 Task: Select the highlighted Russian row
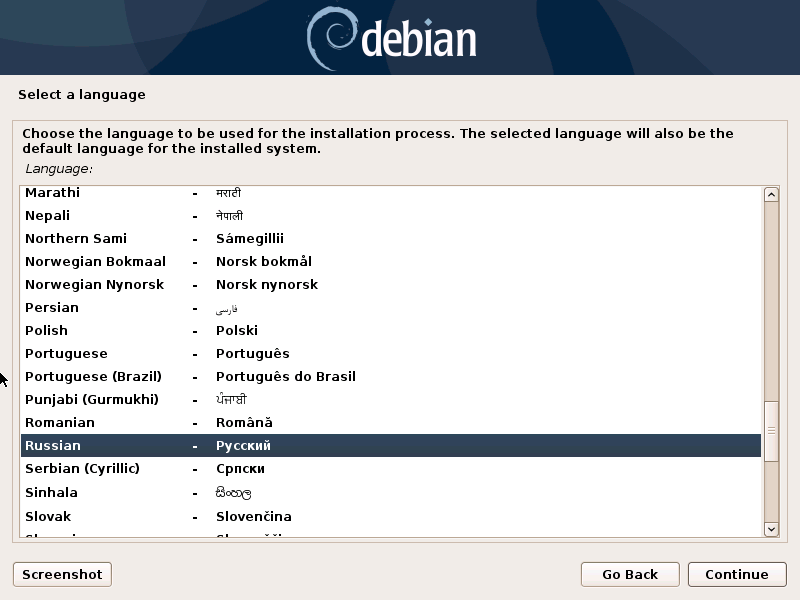(x=391, y=445)
